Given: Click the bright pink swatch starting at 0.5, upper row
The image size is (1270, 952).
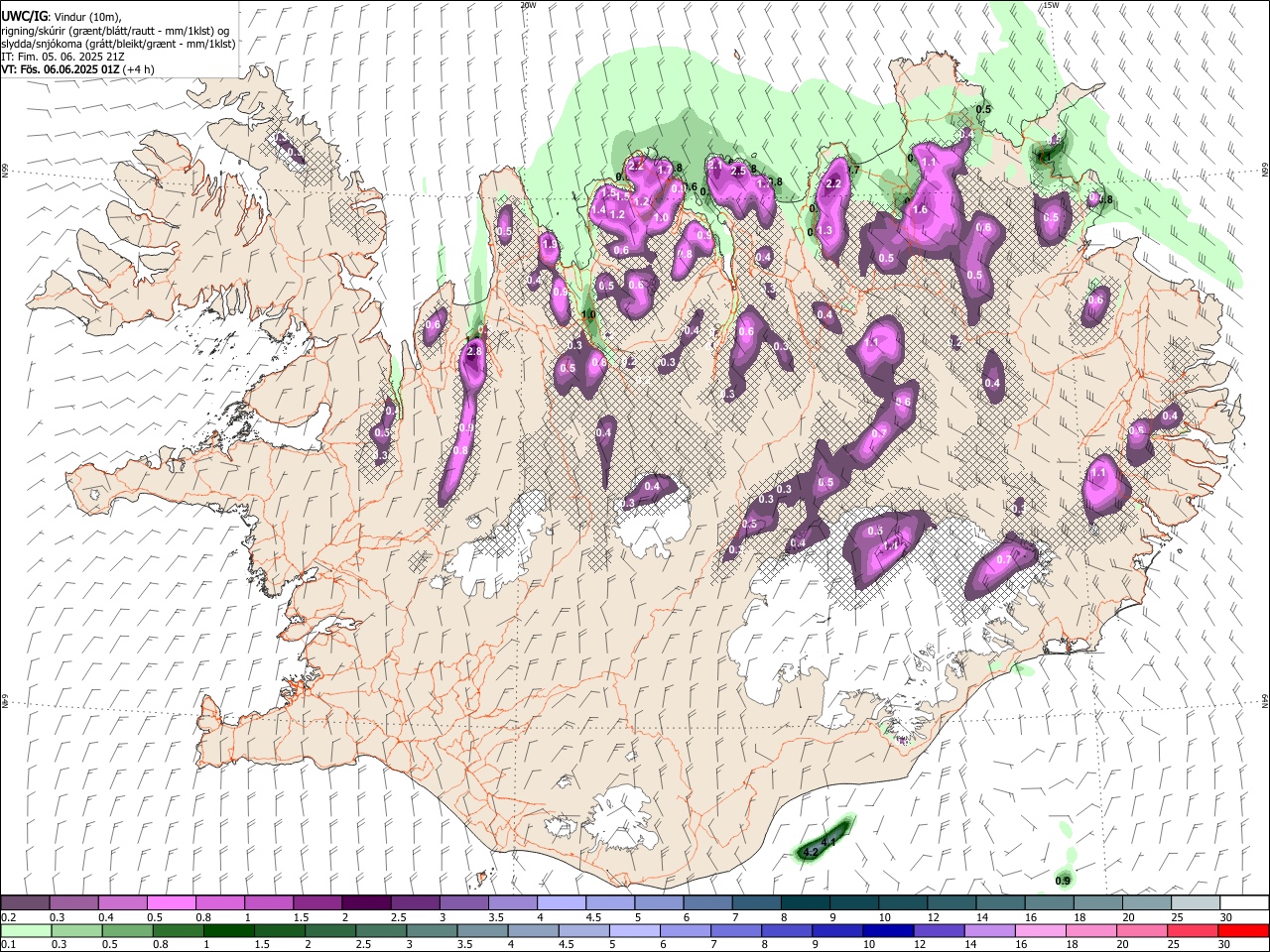Looking at the screenshot, I should tap(172, 903).
